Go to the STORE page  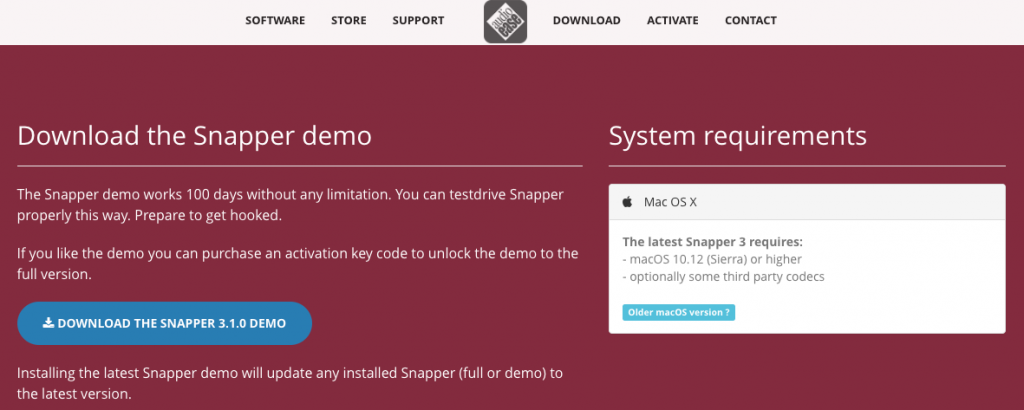(x=349, y=20)
